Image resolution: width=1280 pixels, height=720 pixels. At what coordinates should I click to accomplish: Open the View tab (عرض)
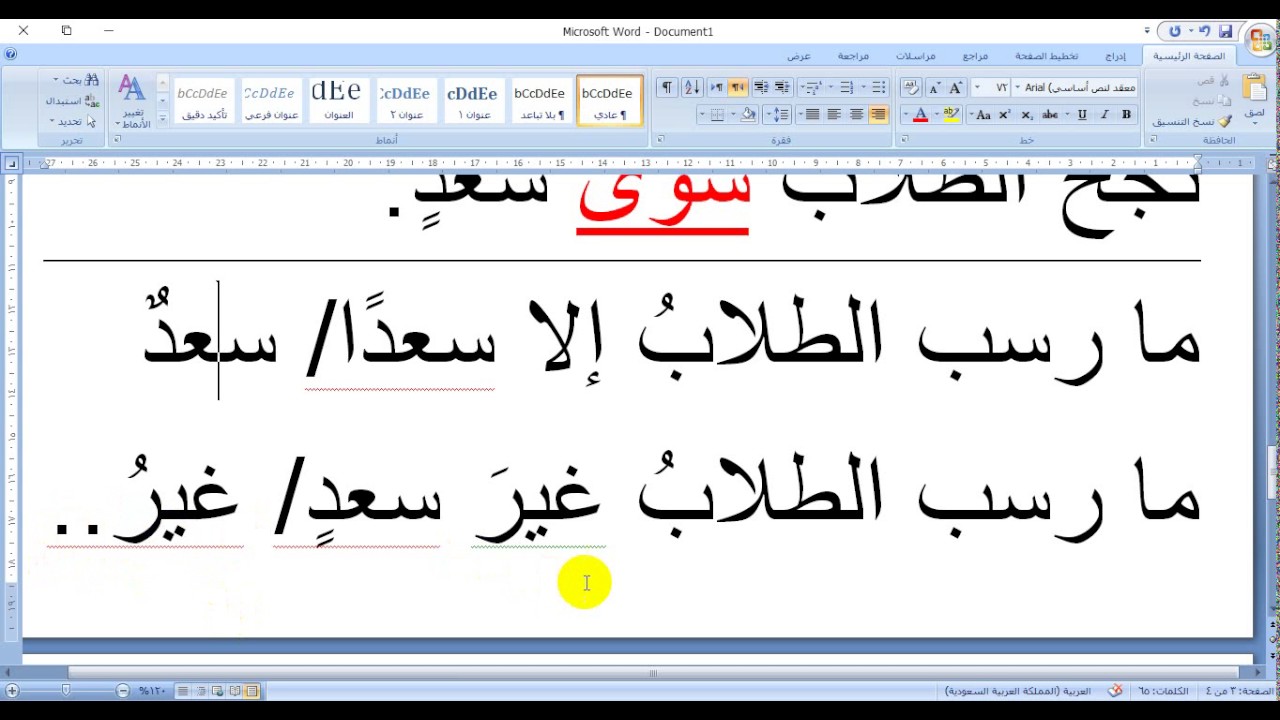pos(799,56)
